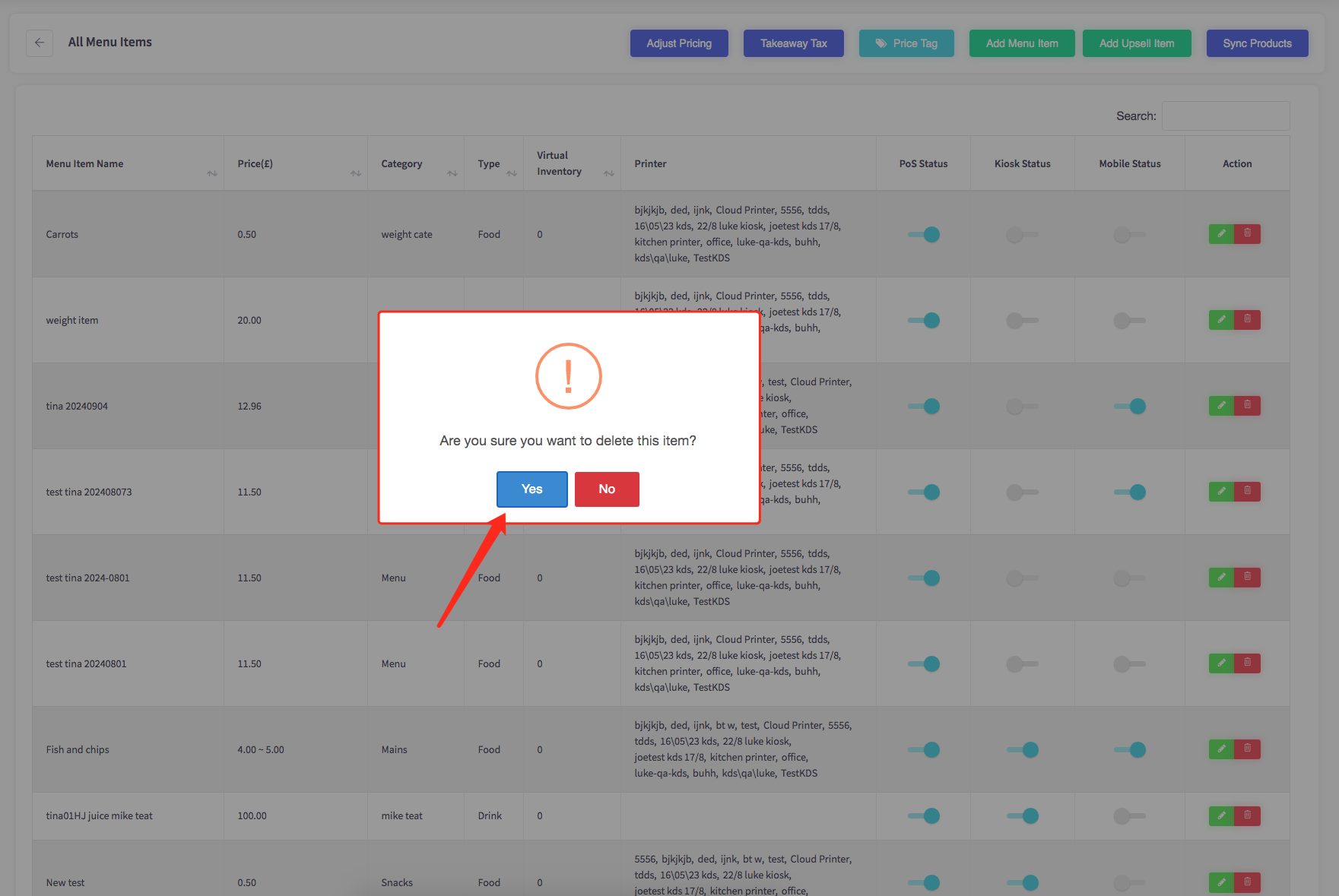Toggle PoS status for test tina 20240801
The height and width of the screenshot is (896, 1339).
pos(924,664)
